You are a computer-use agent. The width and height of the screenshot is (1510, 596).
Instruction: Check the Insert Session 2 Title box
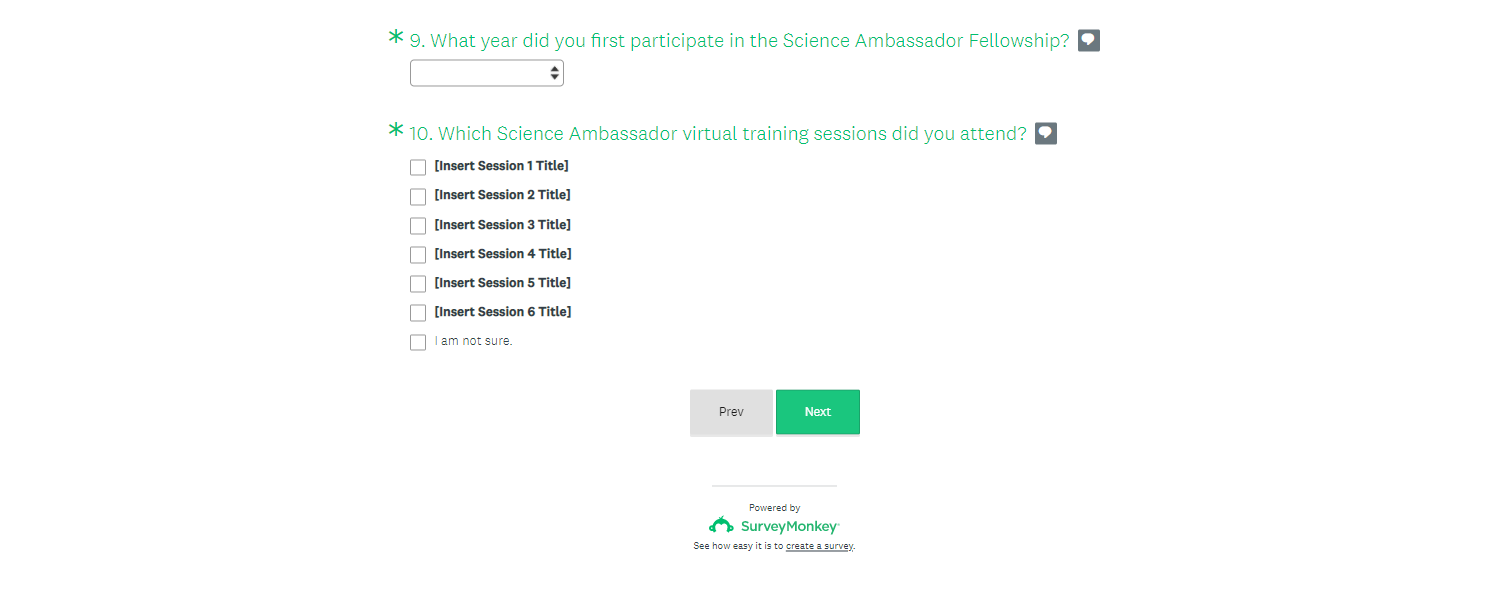(418, 196)
